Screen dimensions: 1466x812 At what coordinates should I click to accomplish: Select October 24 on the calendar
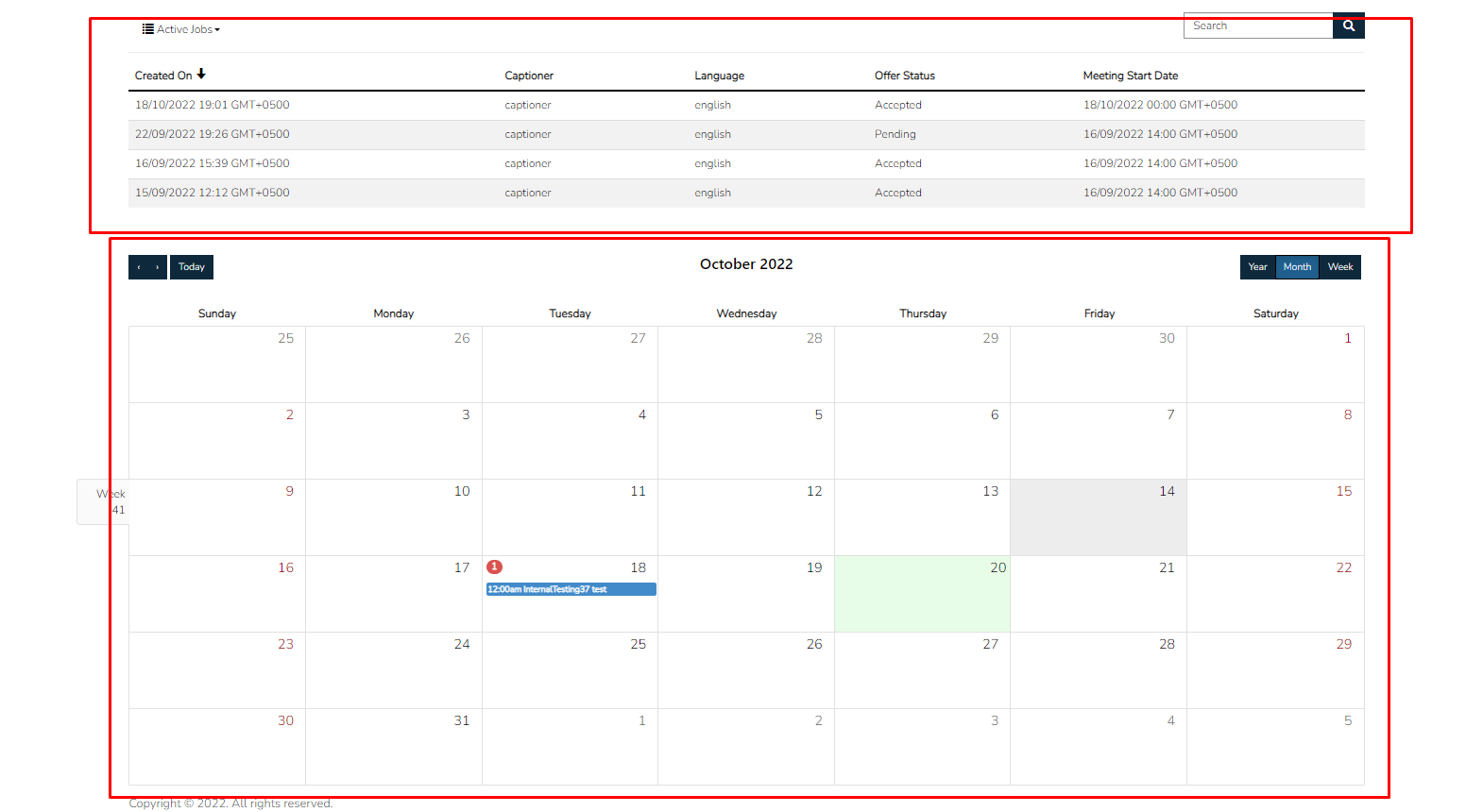(x=393, y=670)
